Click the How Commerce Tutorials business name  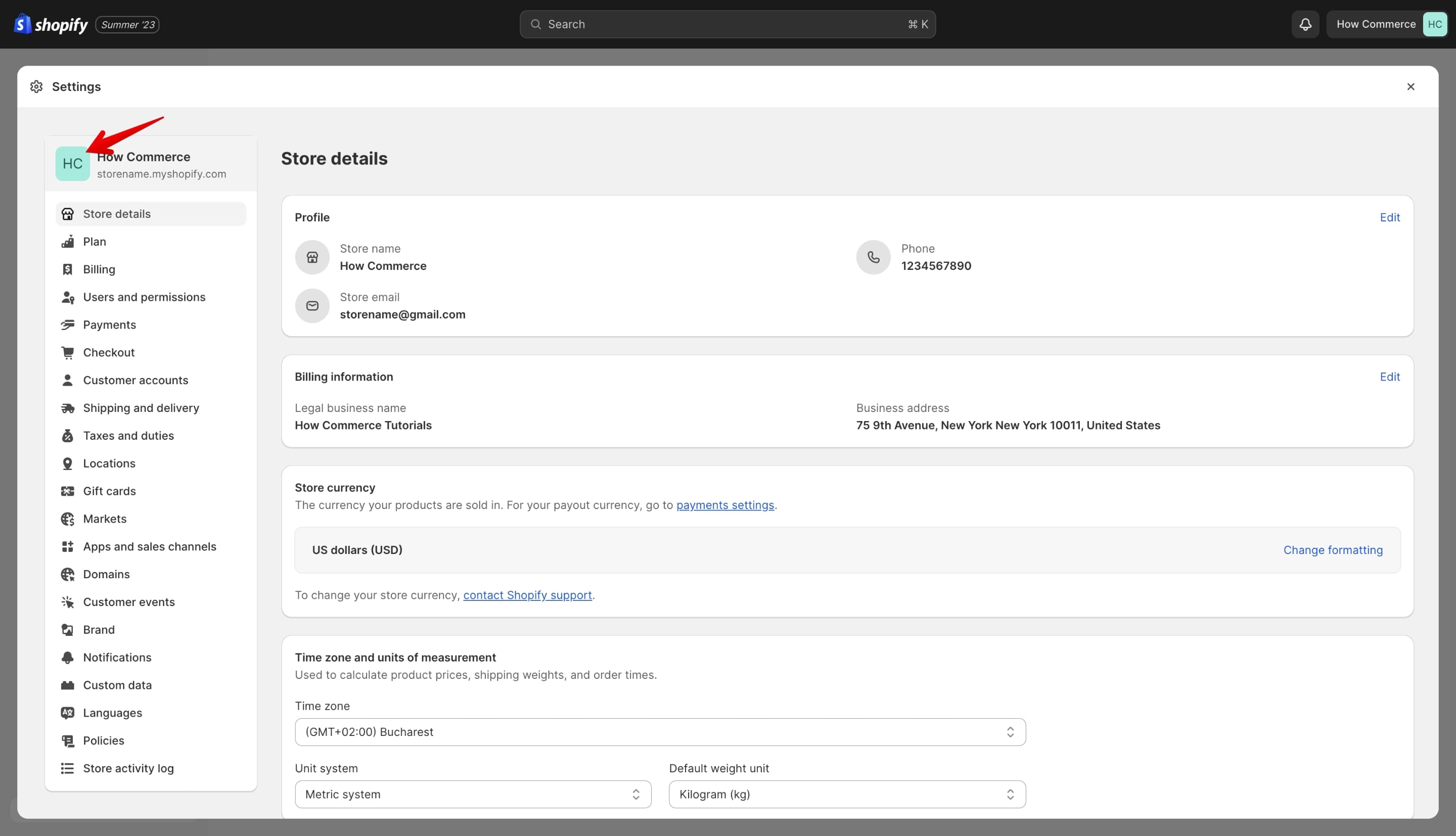[363, 426]
